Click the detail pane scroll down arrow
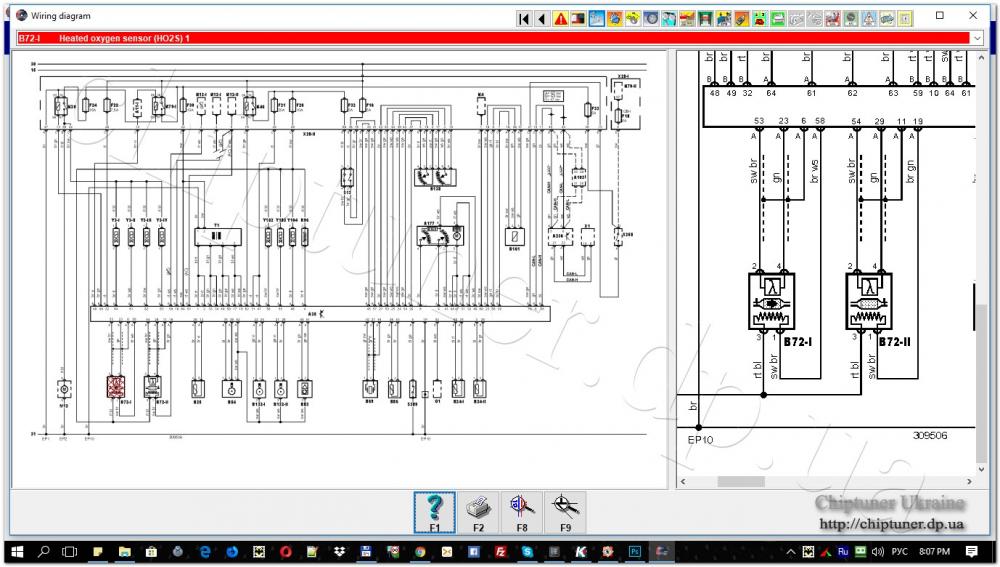Screen dimensions: 1000x567 pyautogui.click(x=982, y=469)
